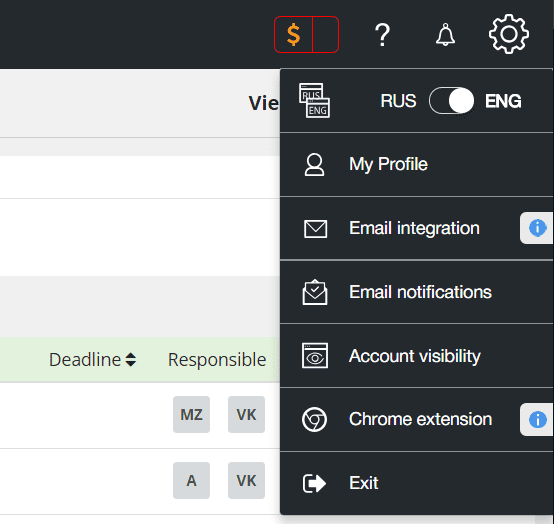554x524 pixels.
Task: Sort by Deadline using the arrows
Action: [x=131, y=360]
